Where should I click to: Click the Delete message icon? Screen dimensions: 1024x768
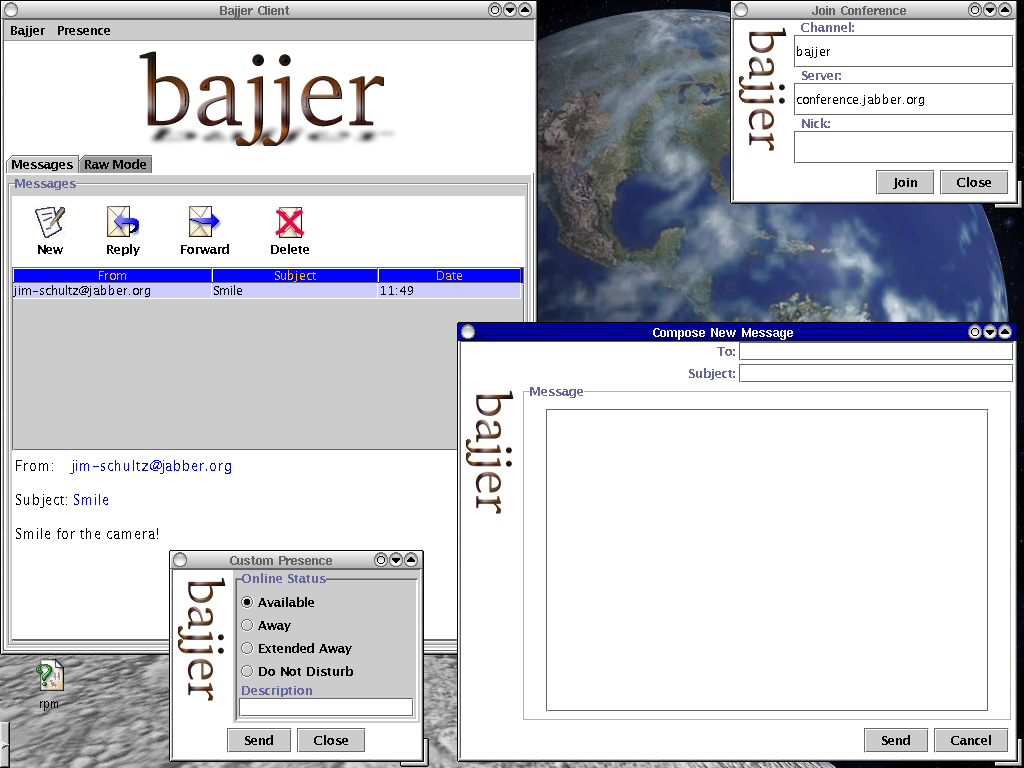(289, 222)
